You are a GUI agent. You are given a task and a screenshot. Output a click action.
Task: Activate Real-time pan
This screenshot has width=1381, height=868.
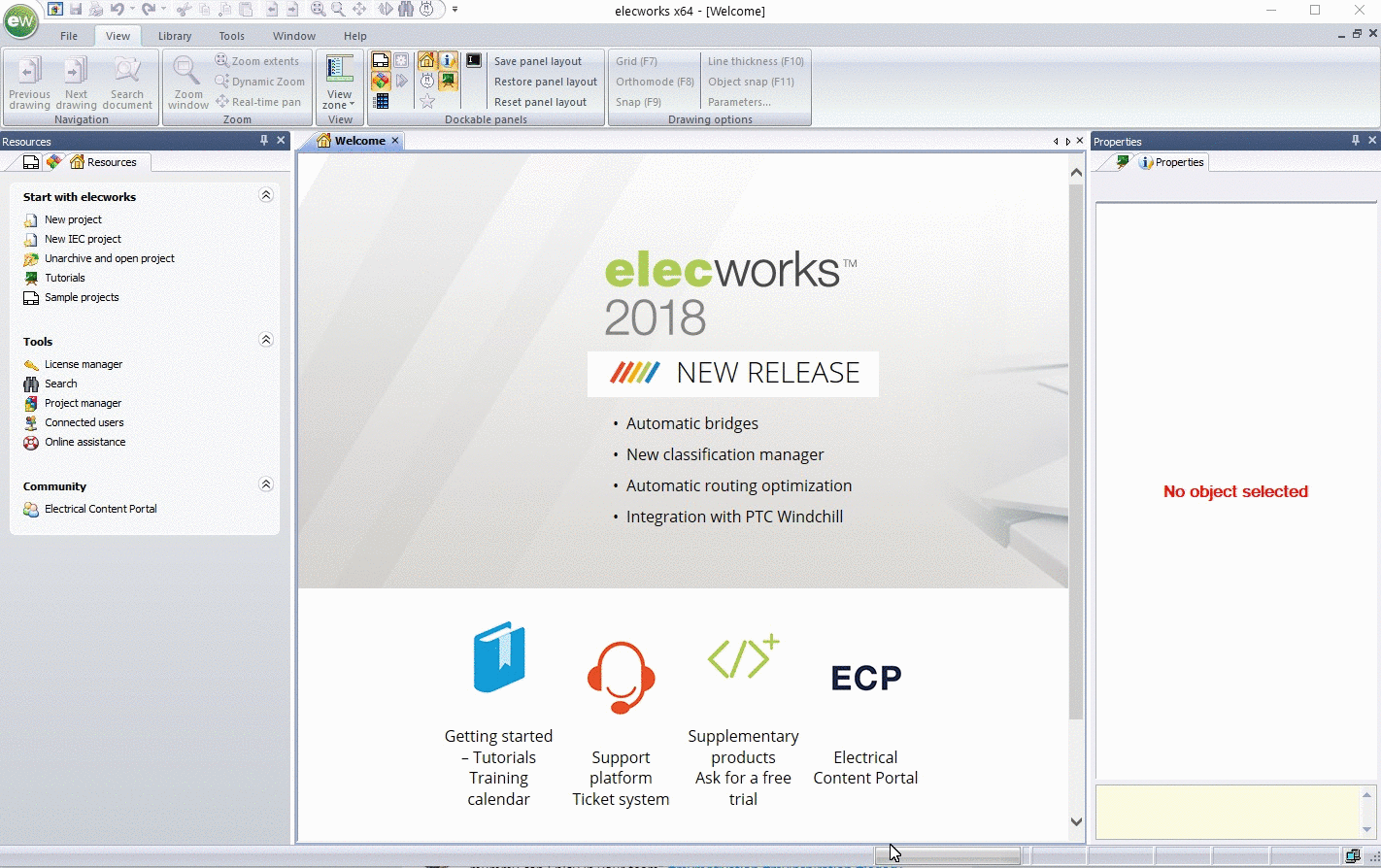tap(259, 101)
